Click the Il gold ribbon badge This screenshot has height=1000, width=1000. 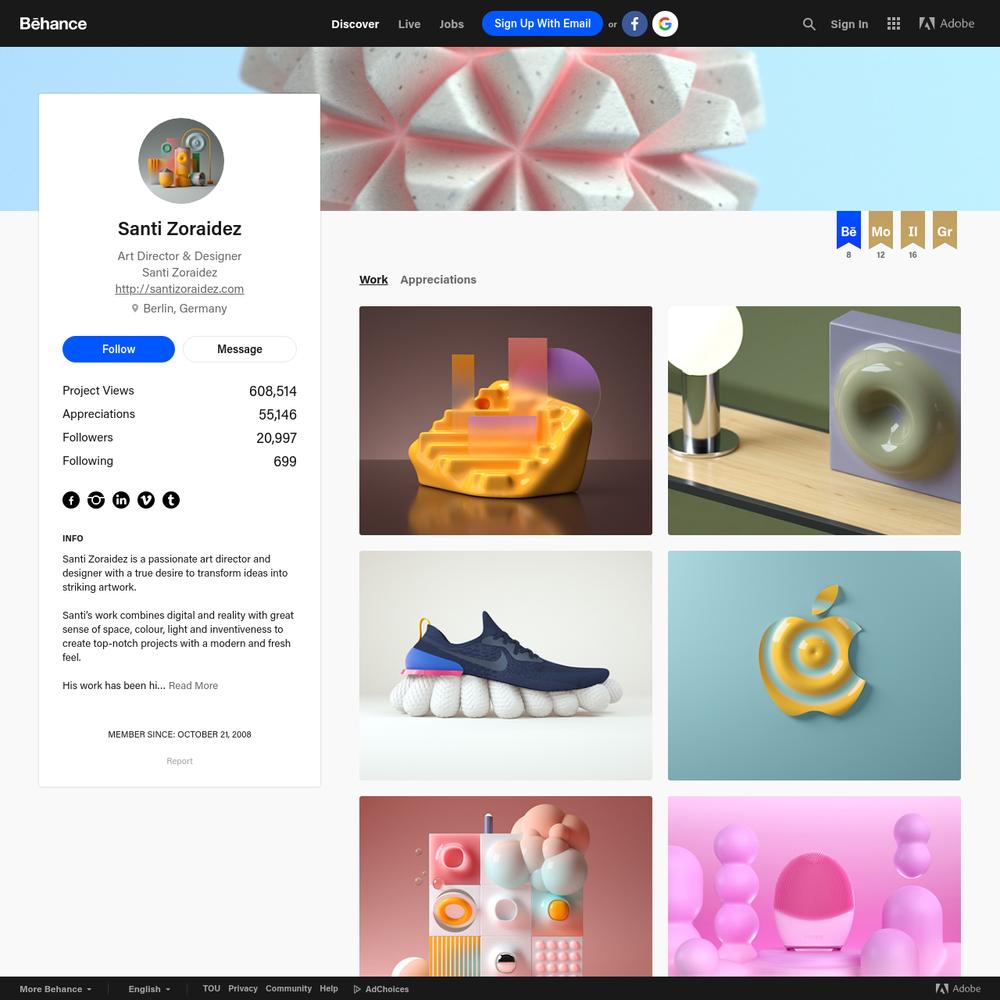point(913,230)
